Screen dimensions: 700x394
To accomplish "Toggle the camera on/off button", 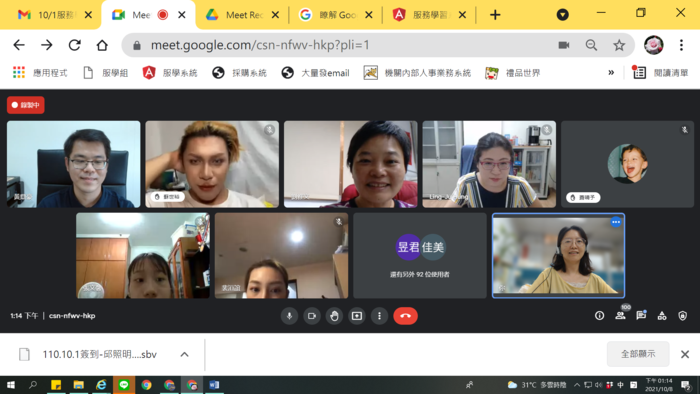I will (312, 316).
